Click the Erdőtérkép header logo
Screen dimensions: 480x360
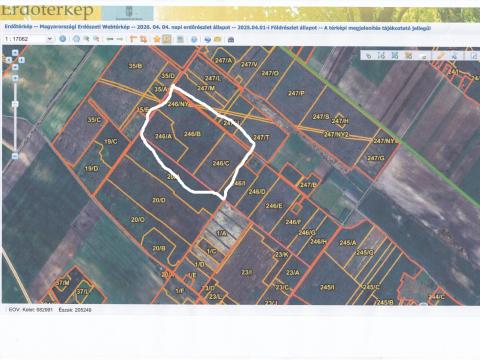click(47, 11)
